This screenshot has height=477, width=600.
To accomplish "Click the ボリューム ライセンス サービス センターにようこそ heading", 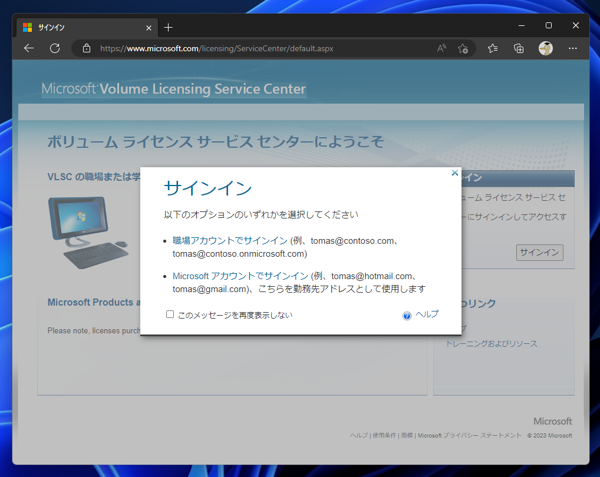I will pyautogui.click(x=215, y=142).
